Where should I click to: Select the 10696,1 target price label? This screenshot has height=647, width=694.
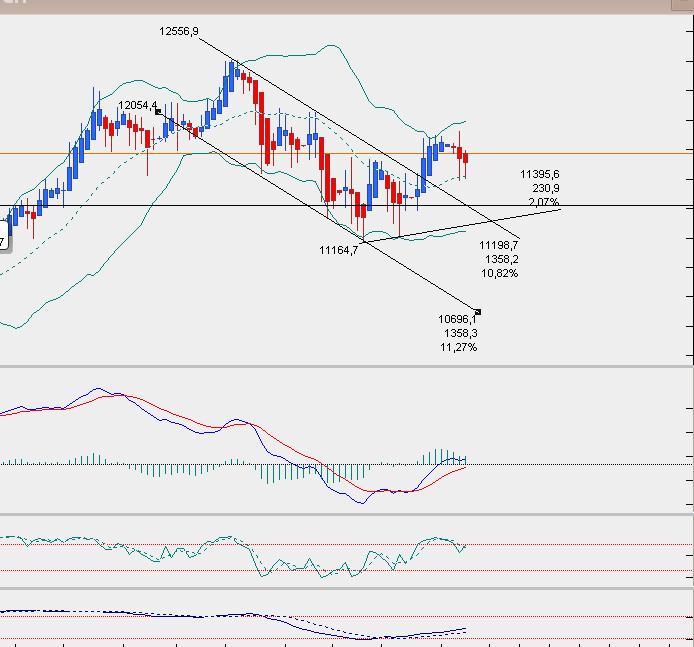[x=457, y=320]
